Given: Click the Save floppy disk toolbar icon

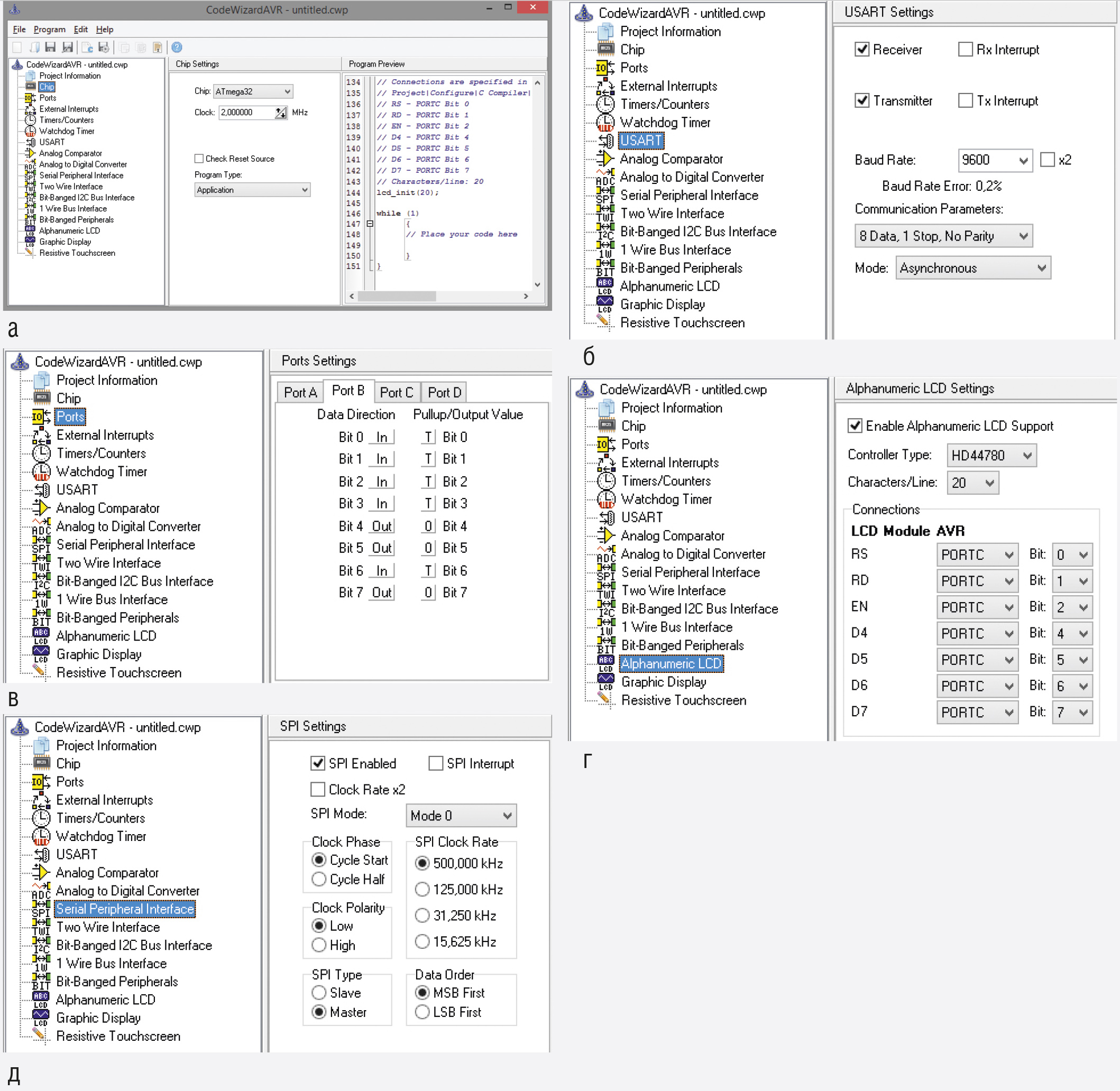Looking at the screenshot, I should tap(50, 48).
